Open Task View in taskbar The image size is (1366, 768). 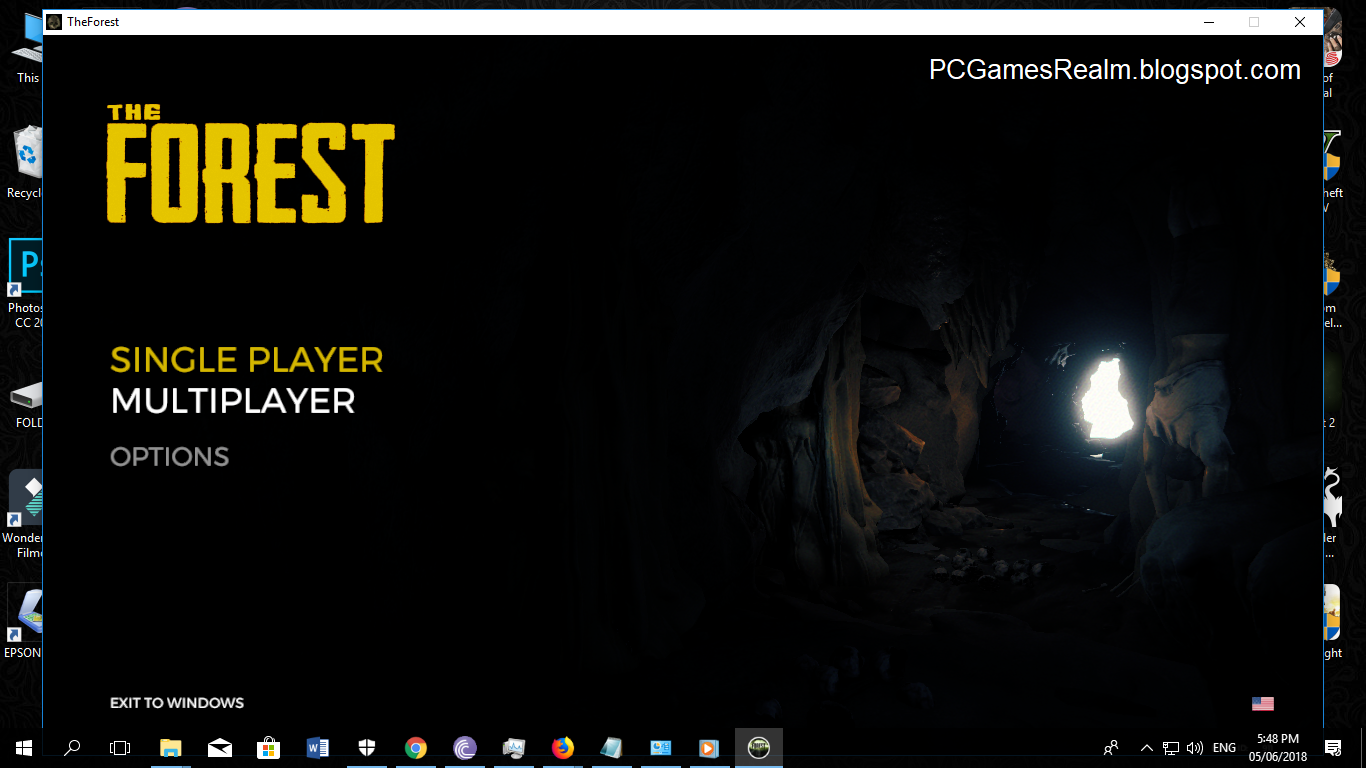(x=120, y=748)
